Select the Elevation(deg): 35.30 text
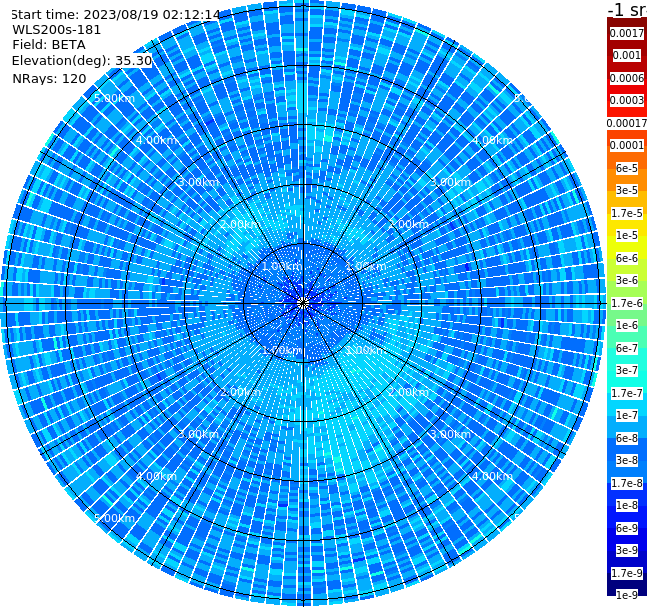The width and height of the screenshot is (647, 607). (82, 61)
